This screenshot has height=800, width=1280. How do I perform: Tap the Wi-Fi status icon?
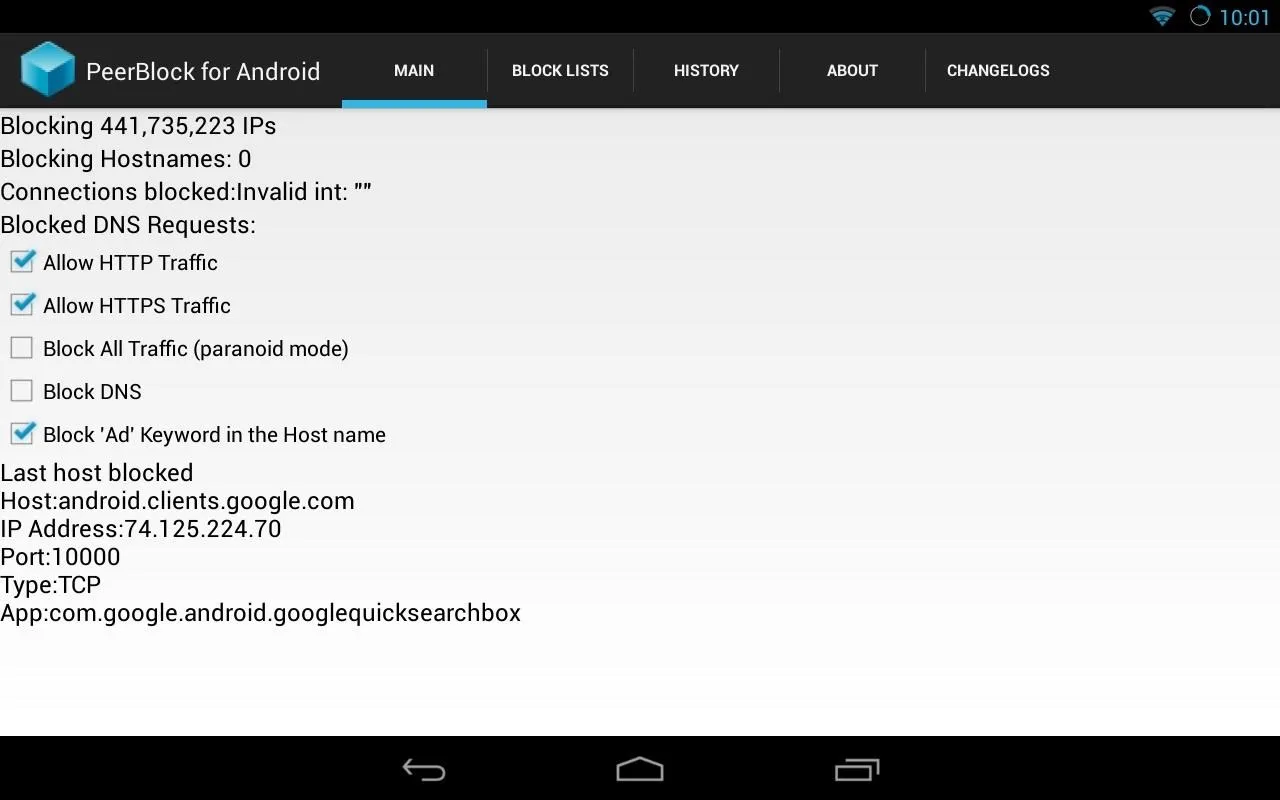[1162, 16]
